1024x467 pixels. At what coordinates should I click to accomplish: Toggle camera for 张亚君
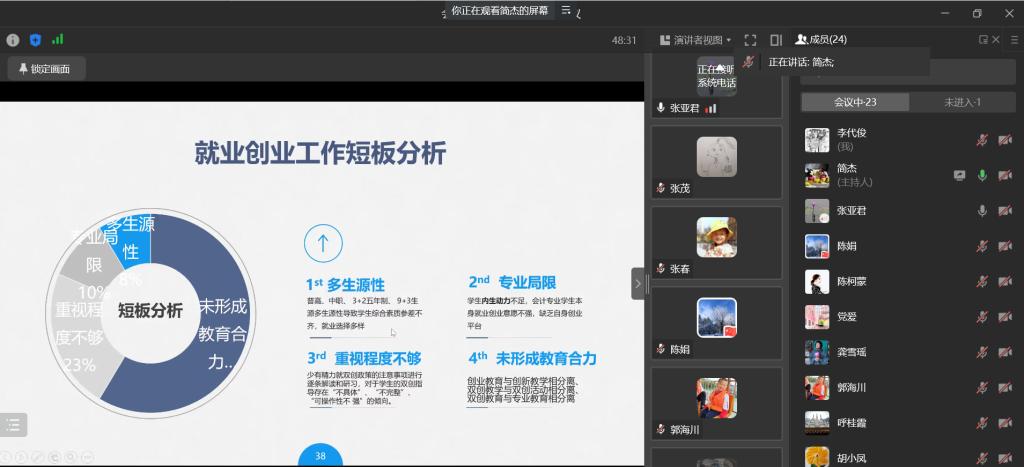[1004, 211]
